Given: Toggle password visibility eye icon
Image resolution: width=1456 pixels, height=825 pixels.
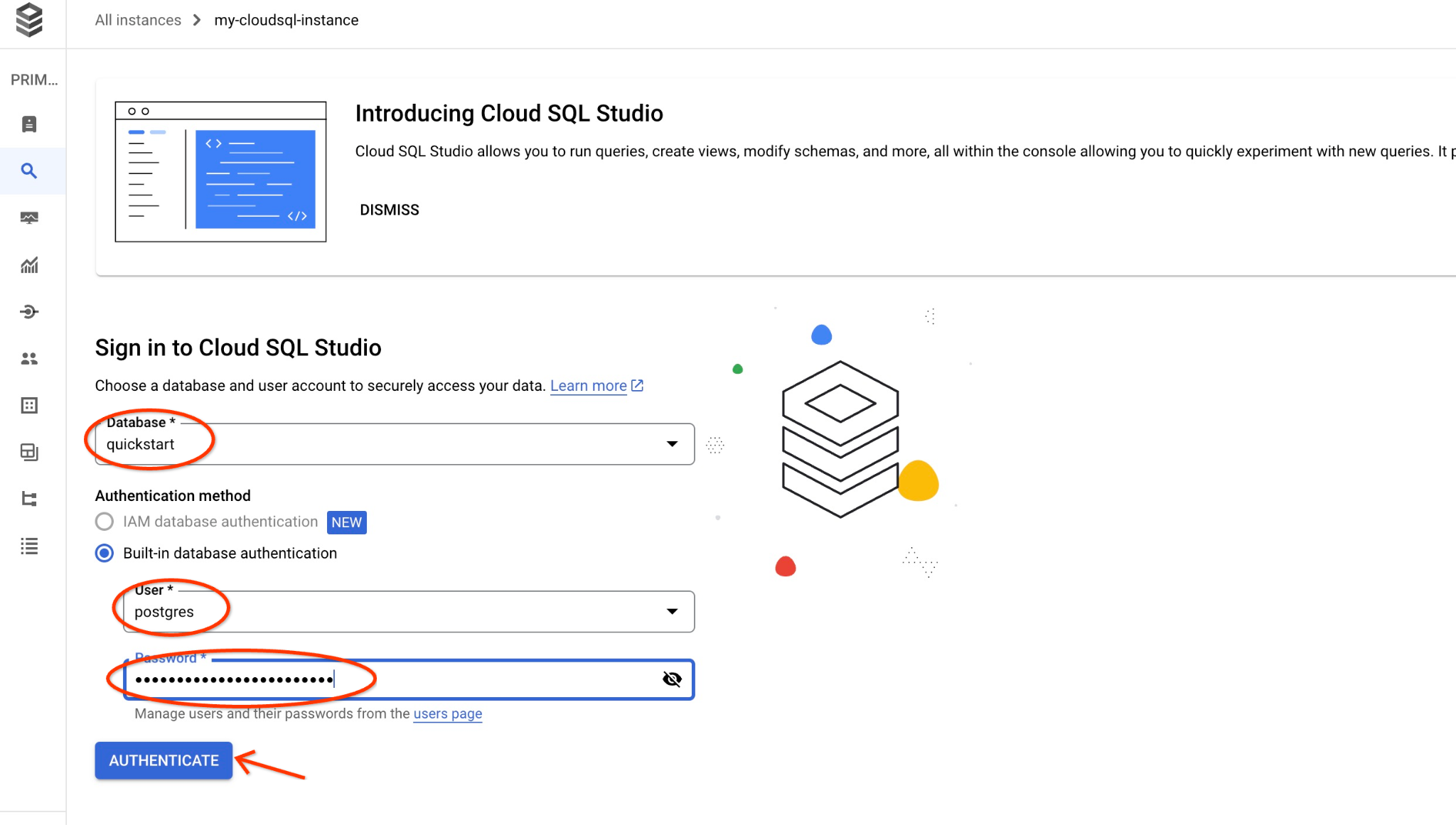Looking at the screenshot, I should (x=671, y=679).
